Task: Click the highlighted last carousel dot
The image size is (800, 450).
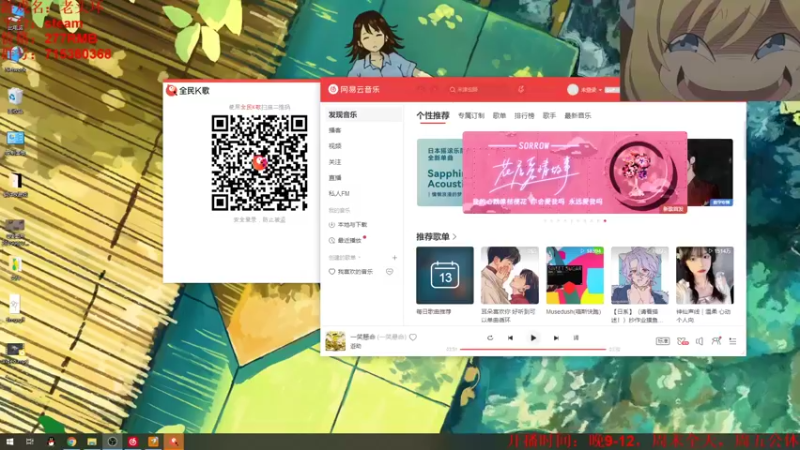Action: click(605, 221)
